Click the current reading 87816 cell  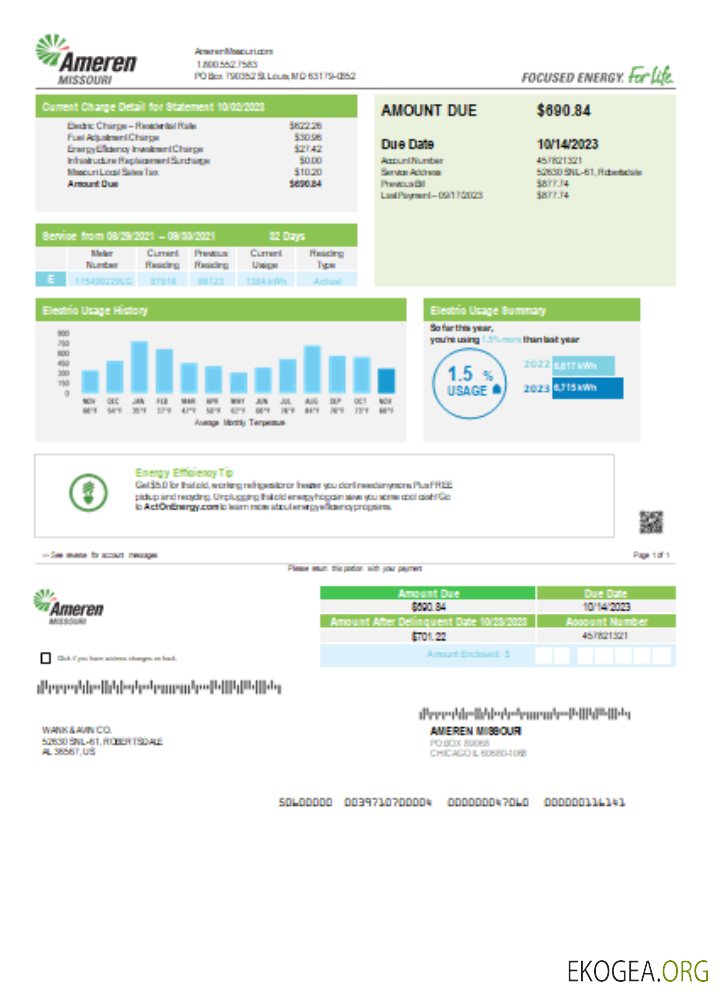(163, 281)
